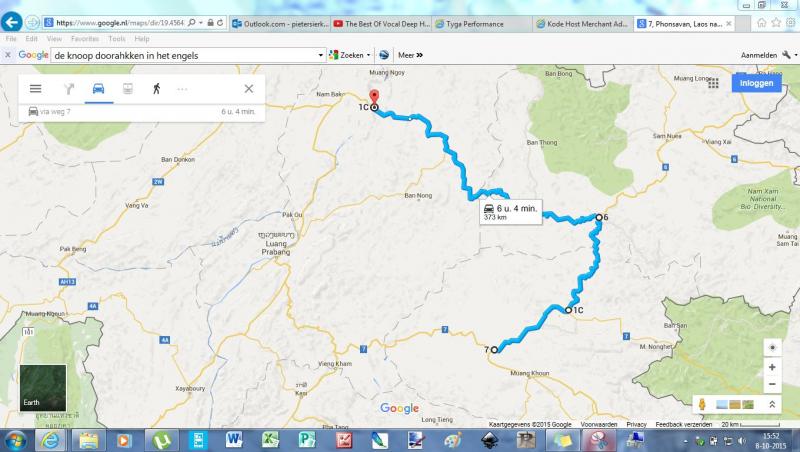Choose the recommended route mode icon

[x=69, y=89]
